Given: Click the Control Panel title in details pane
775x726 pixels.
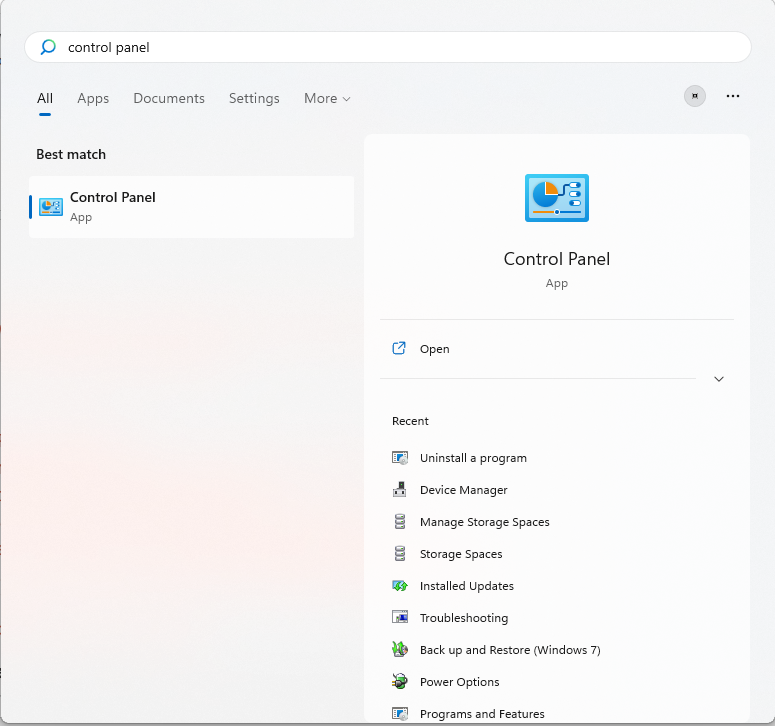Looking at the screenshot, I should click(x=557, y=259).
